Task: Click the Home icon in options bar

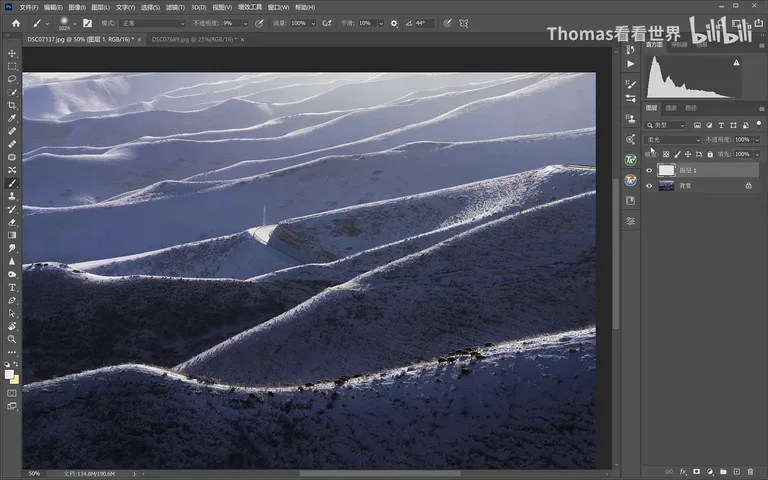Action: (16, 23)
